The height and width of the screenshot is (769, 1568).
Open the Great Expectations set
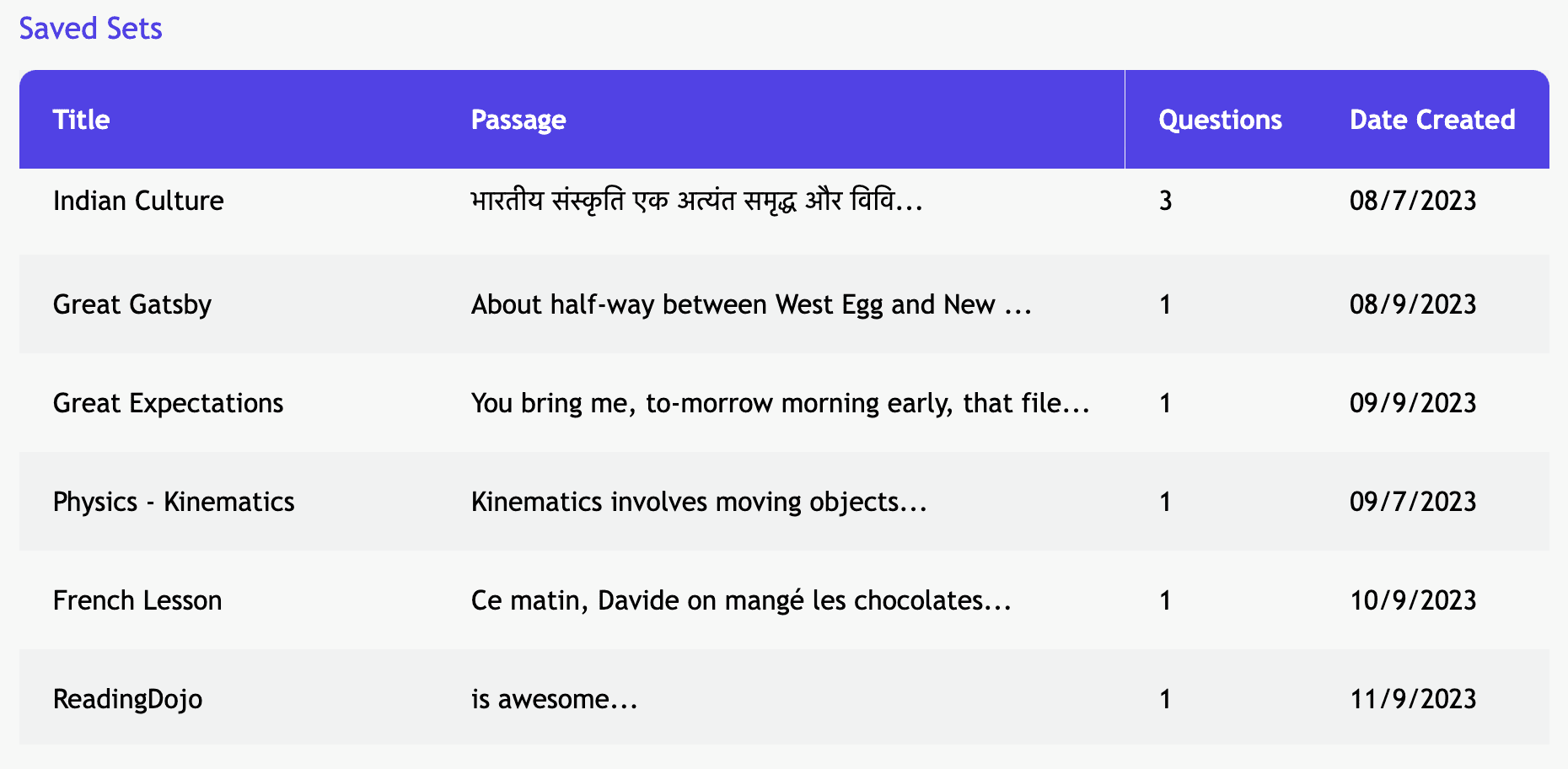[x=168, y=403]
